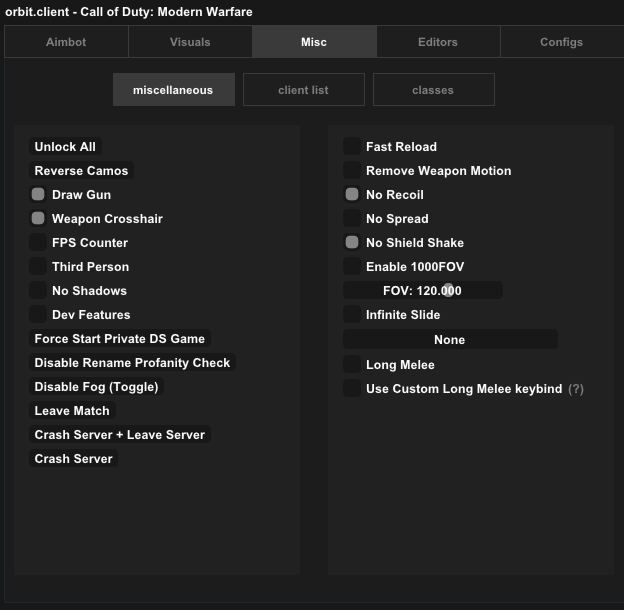Click the Disable Fog (Toggle) button
This screenshot has height=610, width=624.
pos(96,387)
